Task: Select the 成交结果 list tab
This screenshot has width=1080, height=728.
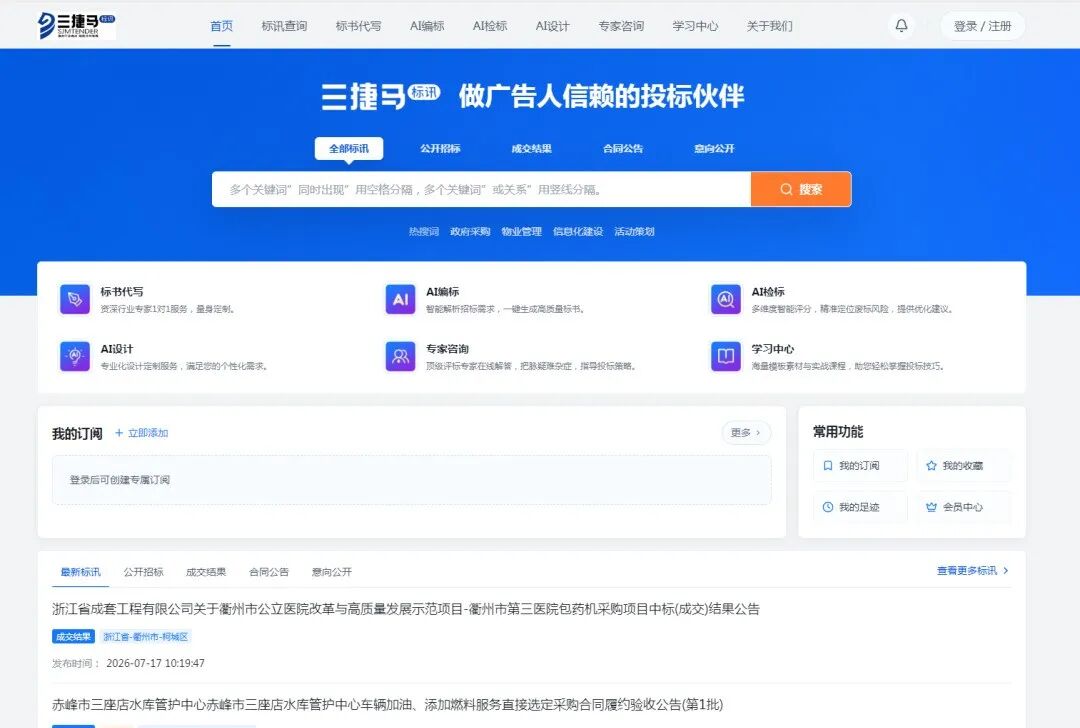Action: pos(206,572)
